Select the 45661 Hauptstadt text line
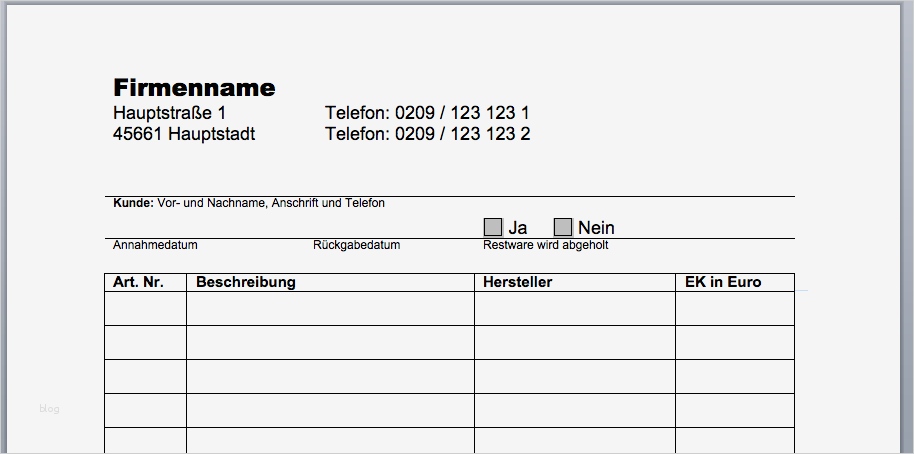The width and height of the screenshot is (914, 454). pyautogui.click(x=184, y=134)
